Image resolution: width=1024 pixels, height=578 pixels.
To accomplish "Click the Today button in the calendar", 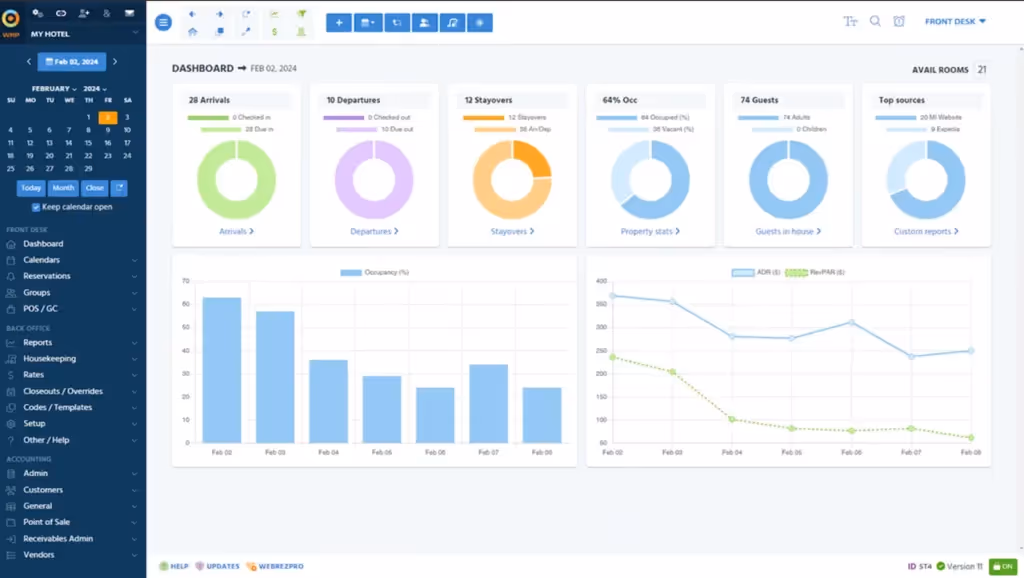I will [30, 187].
